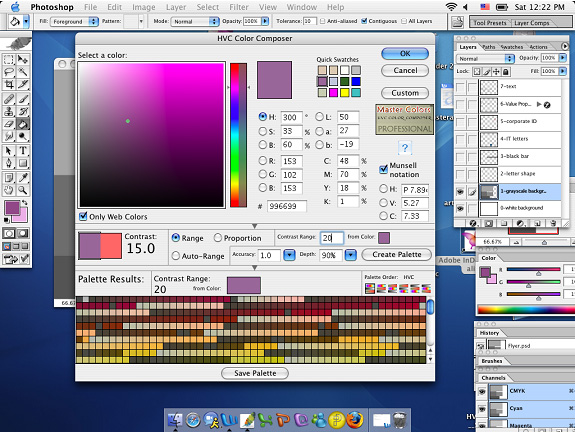Click the Cancel button

coord(405,70)
